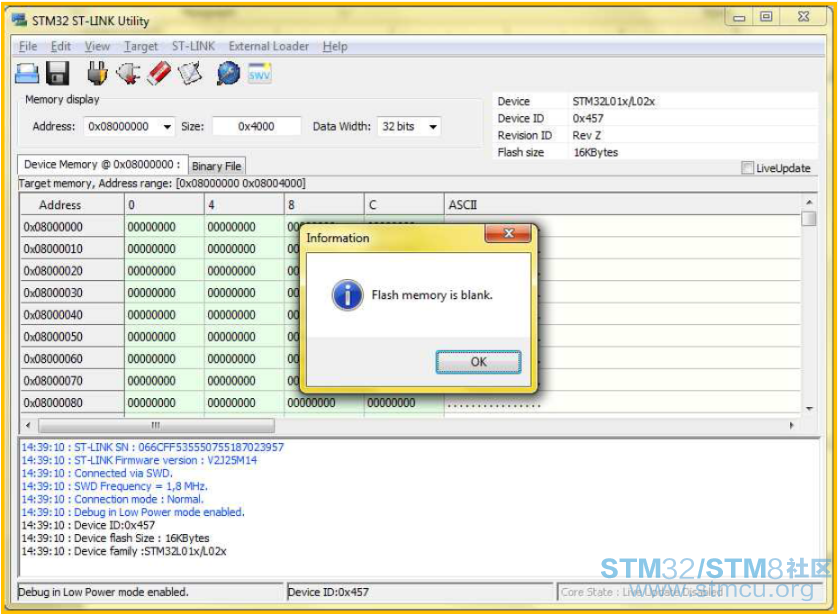Click the Connect to target plug icon
Screen dimensions: 838x614
(x=97, y=74)
